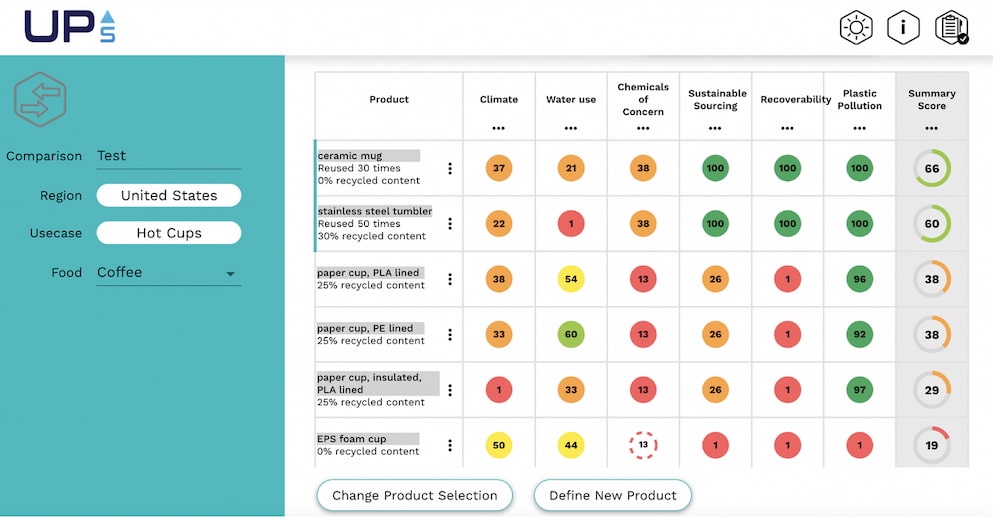Open EPS foam cup options menu
Viewport: 1000px width, 520px height.
click(x=449, y=446)
